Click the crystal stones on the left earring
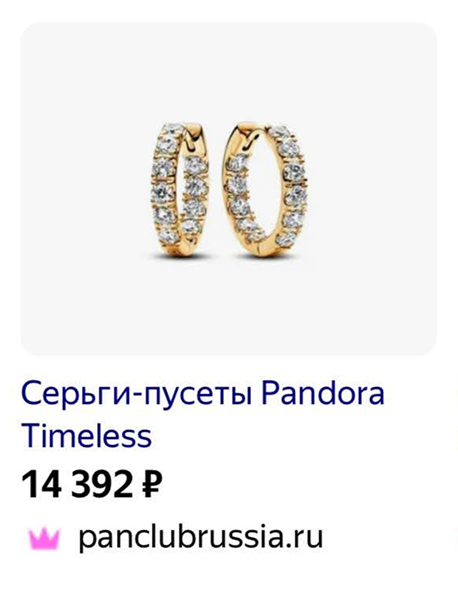 (x=166, y=181)
